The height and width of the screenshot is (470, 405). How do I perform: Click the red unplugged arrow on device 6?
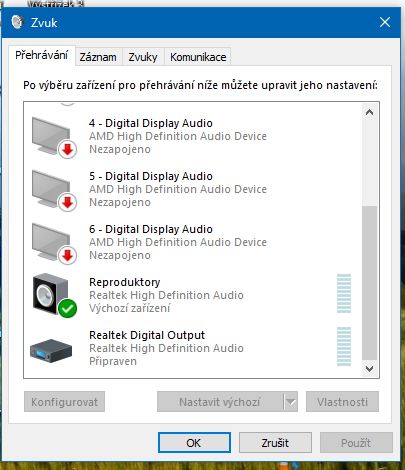[x=68, y=255]
